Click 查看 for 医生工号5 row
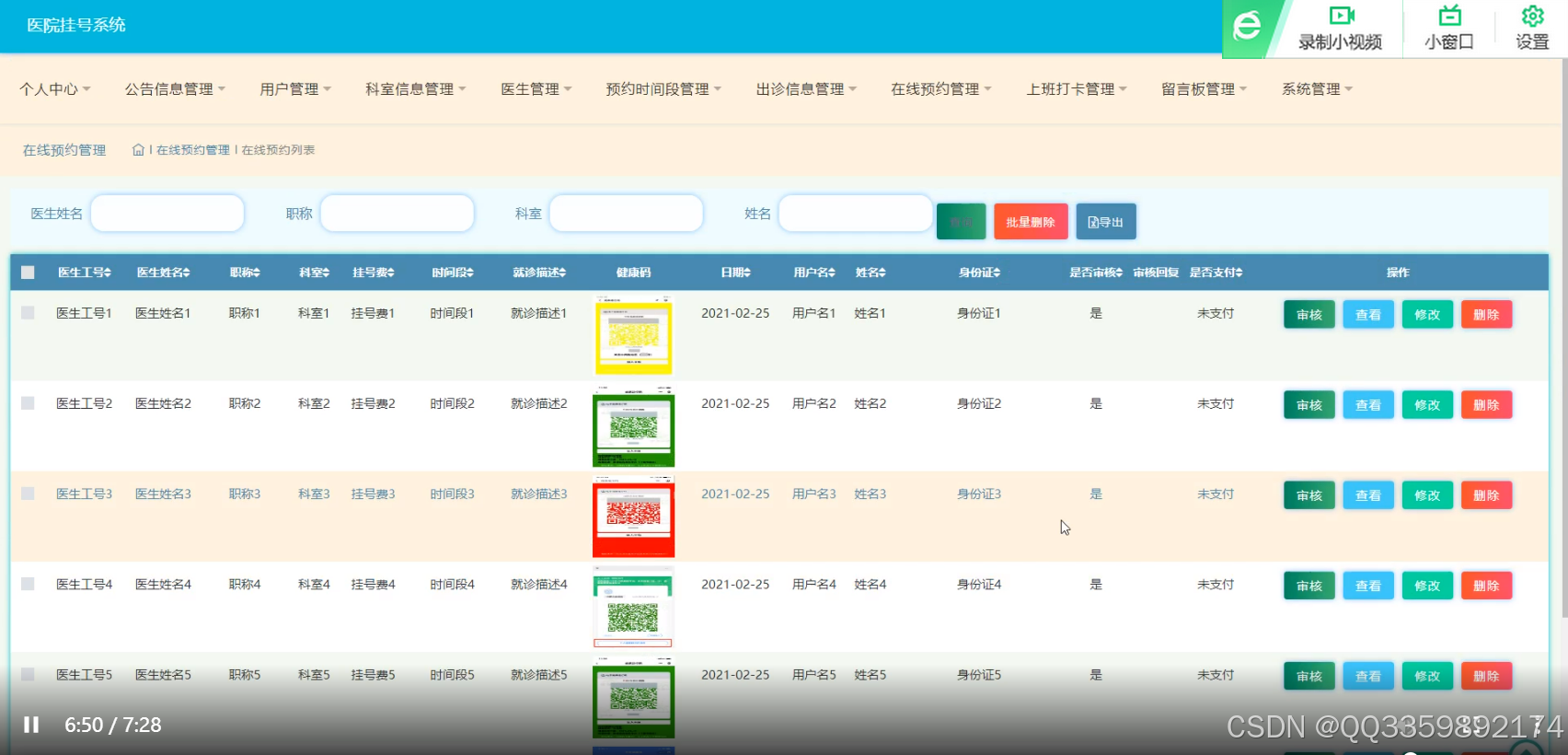 click(1368, 676)
